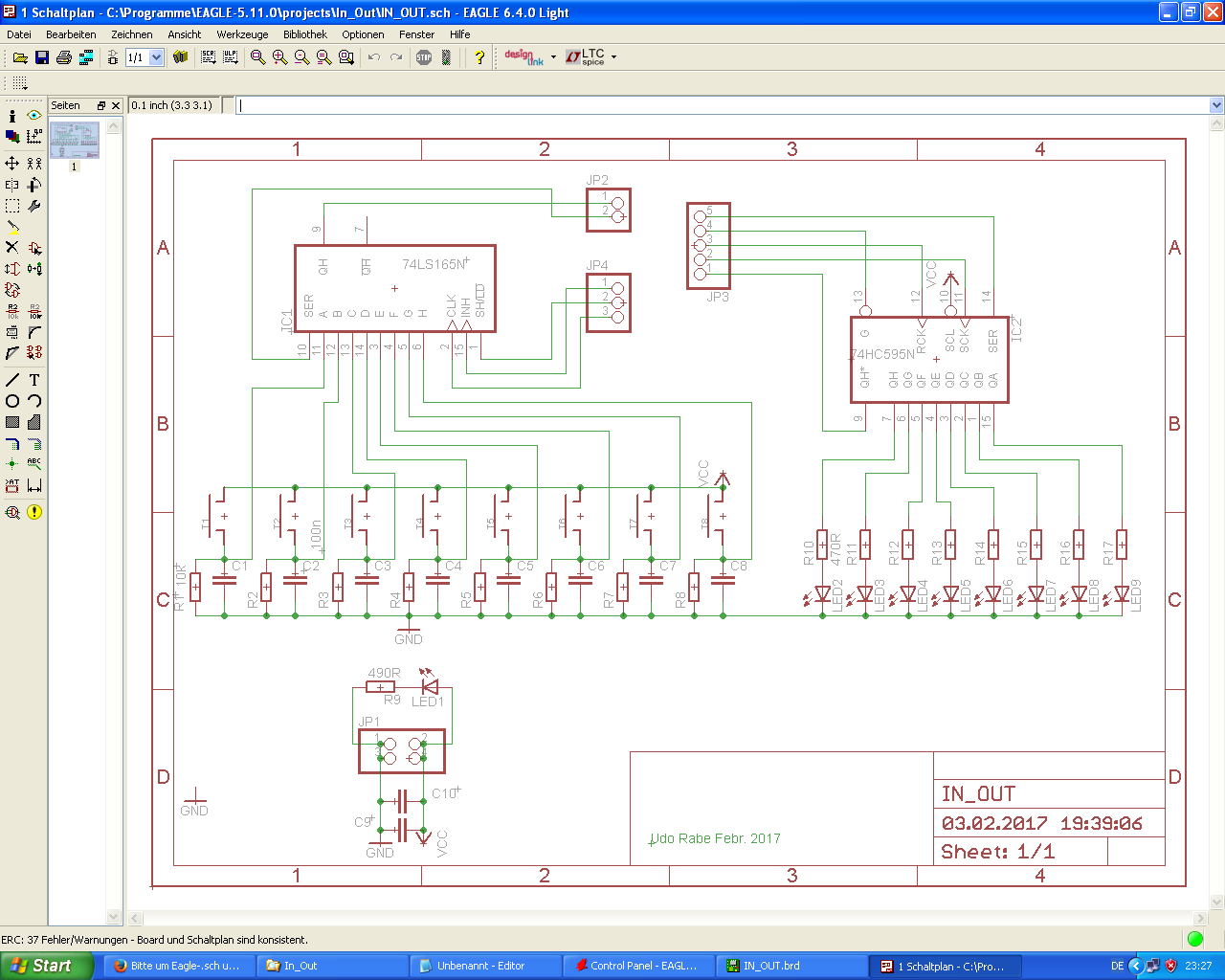Click the Go traffic light icon
The height and width of the screenshot is (980, 1225).
click(x=446, y=57)
